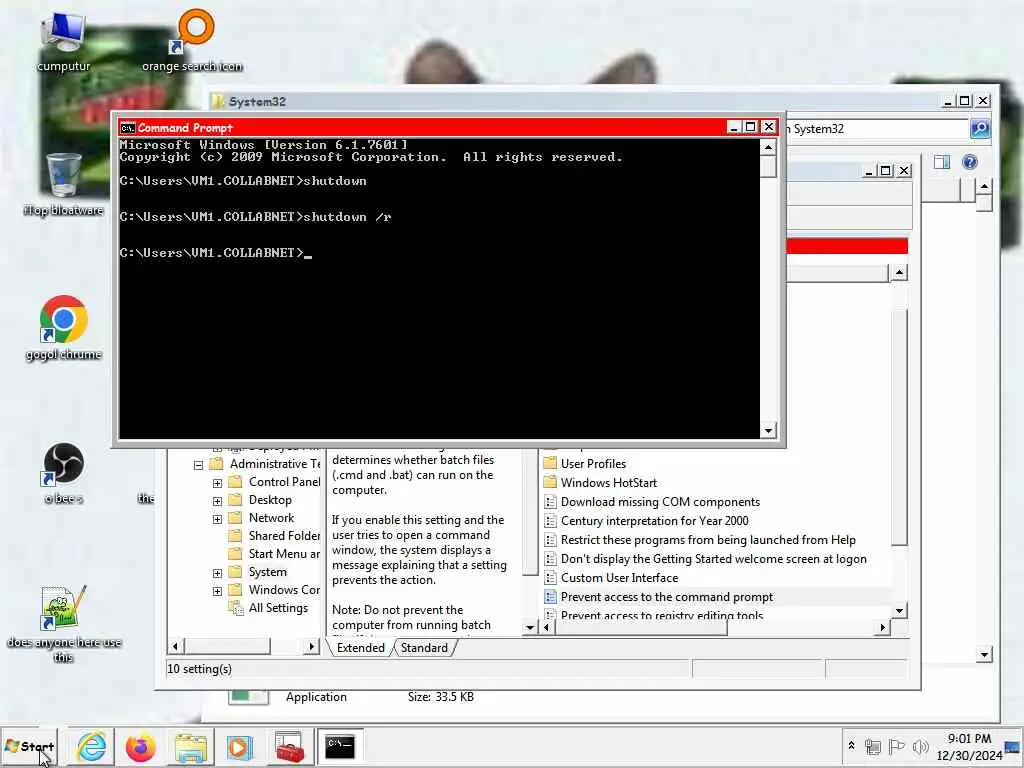Open the Windows HotStart folder

pyautogui.click(x=601, y=483)
